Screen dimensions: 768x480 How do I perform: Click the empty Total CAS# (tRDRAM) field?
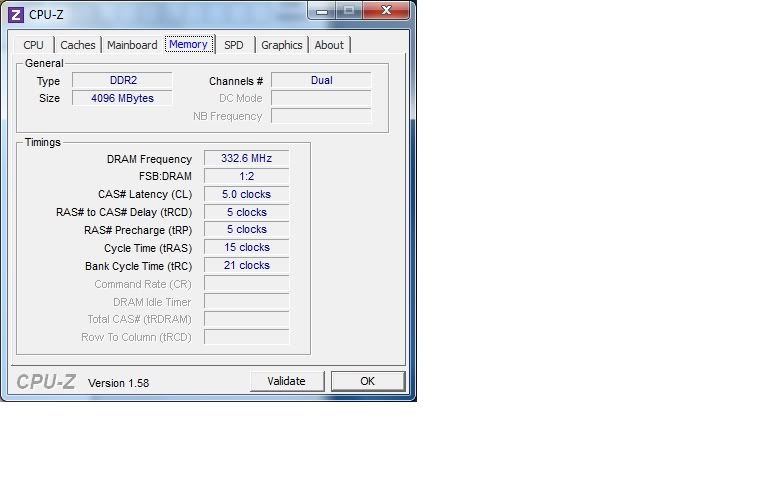[x=246, y=319]
